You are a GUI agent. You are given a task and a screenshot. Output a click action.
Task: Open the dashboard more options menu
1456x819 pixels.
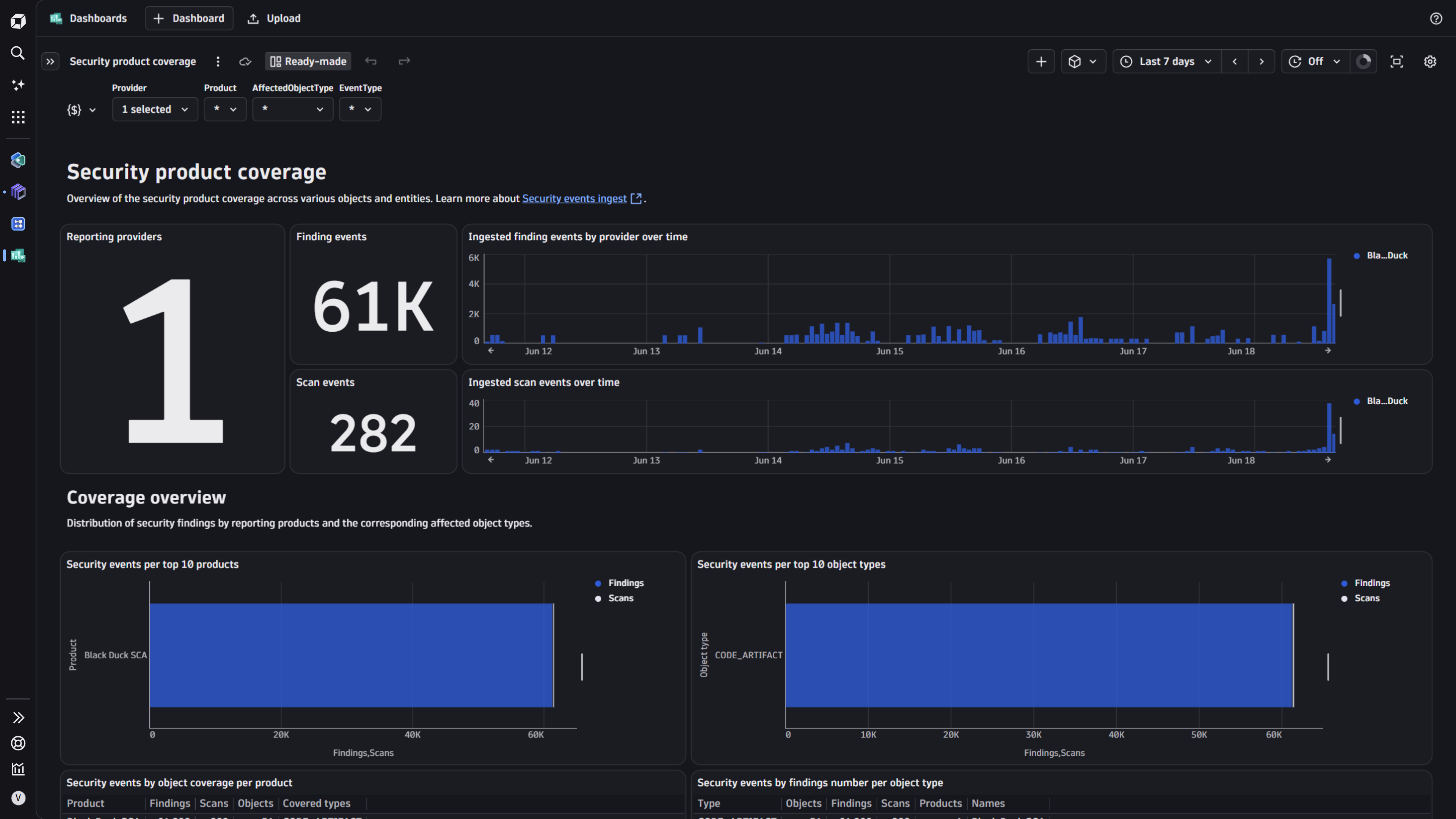click(218, 61)
